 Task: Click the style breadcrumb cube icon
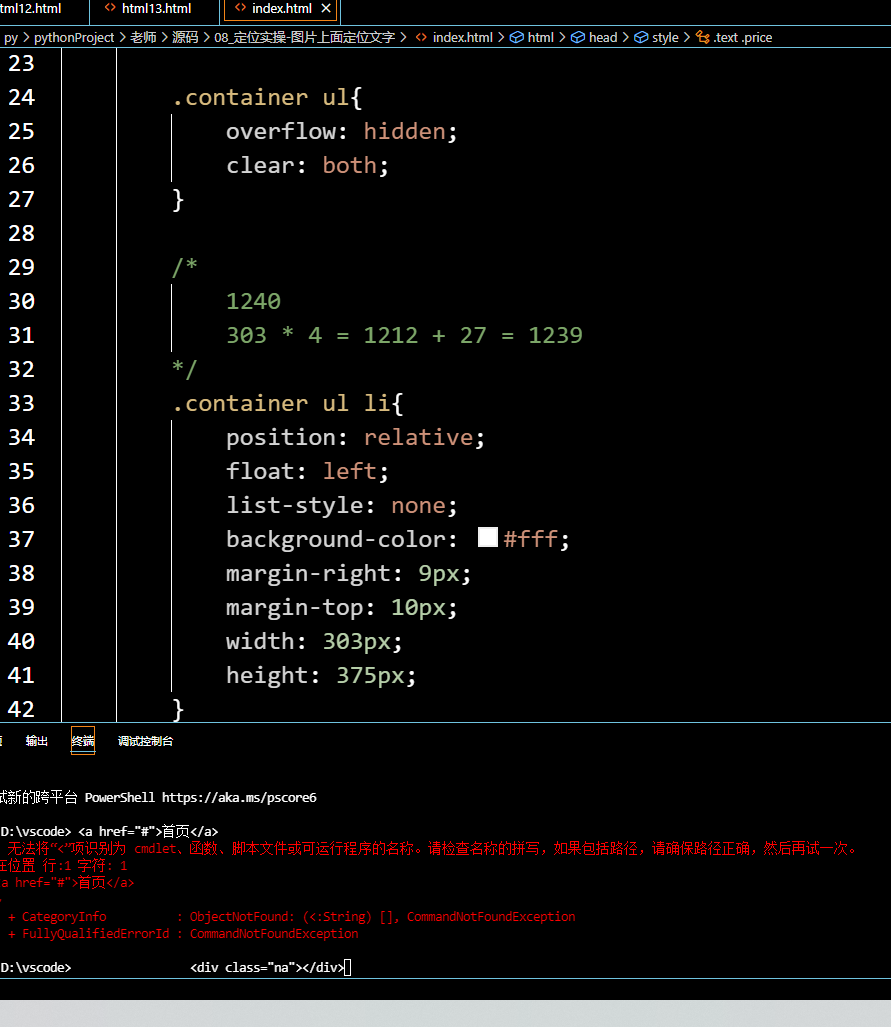pos(641,37)
